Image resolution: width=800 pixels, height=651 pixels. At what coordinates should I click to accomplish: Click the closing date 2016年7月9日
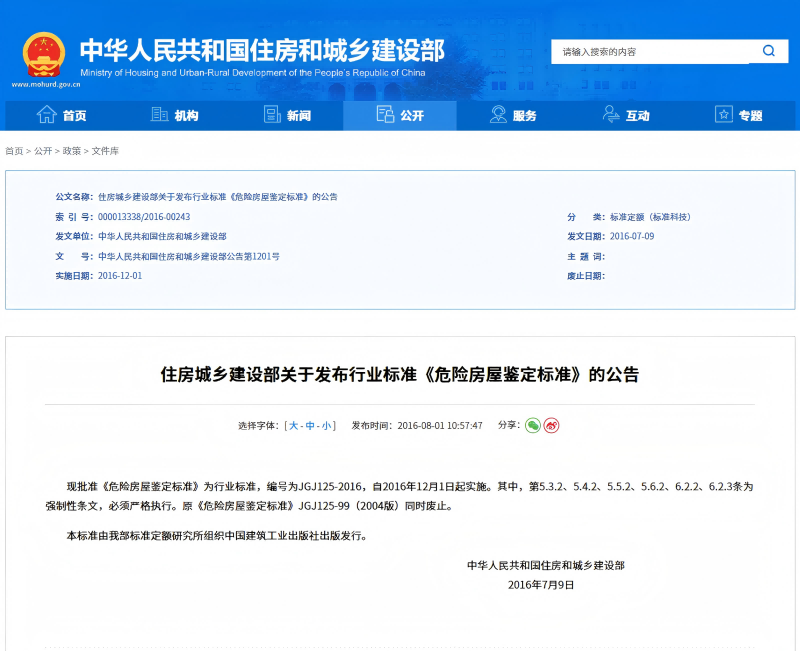[541, 585]
